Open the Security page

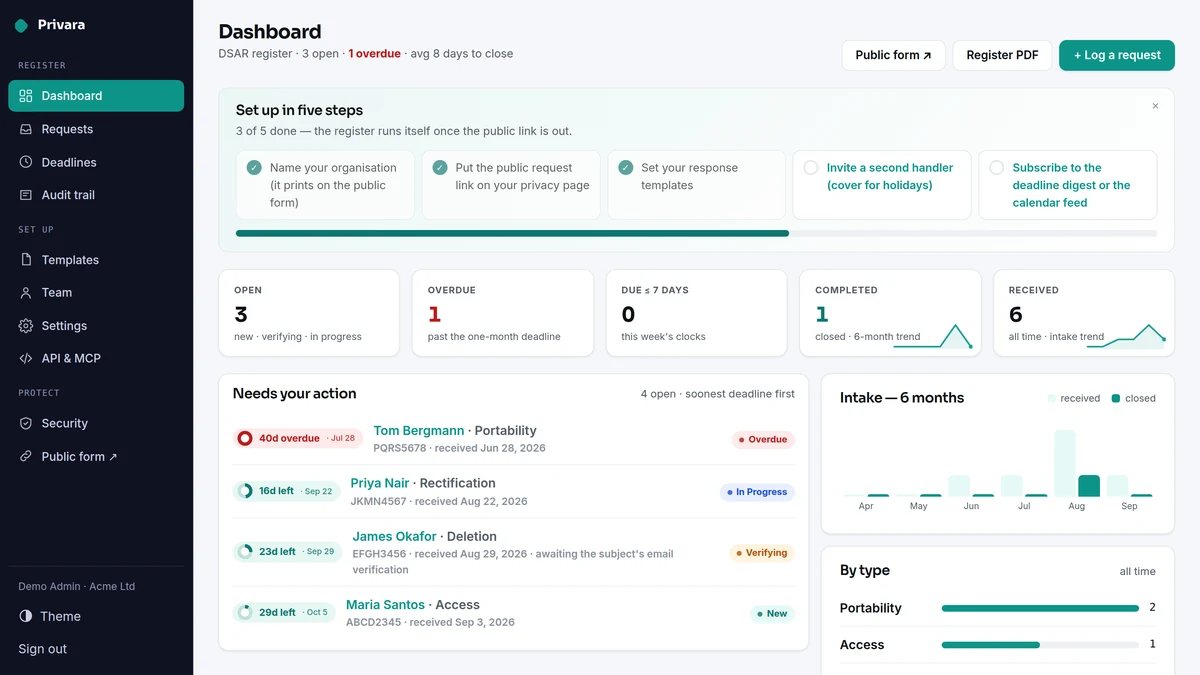click(96, 423)
